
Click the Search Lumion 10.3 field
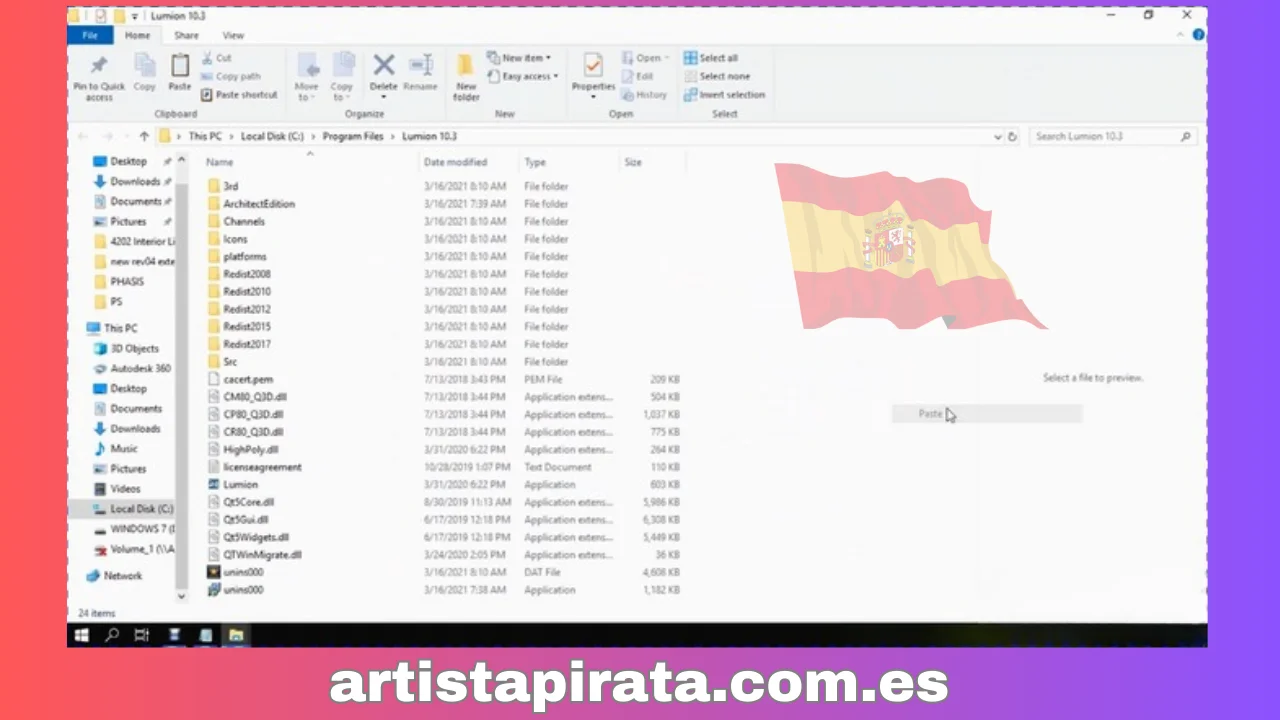(1112, 136)
